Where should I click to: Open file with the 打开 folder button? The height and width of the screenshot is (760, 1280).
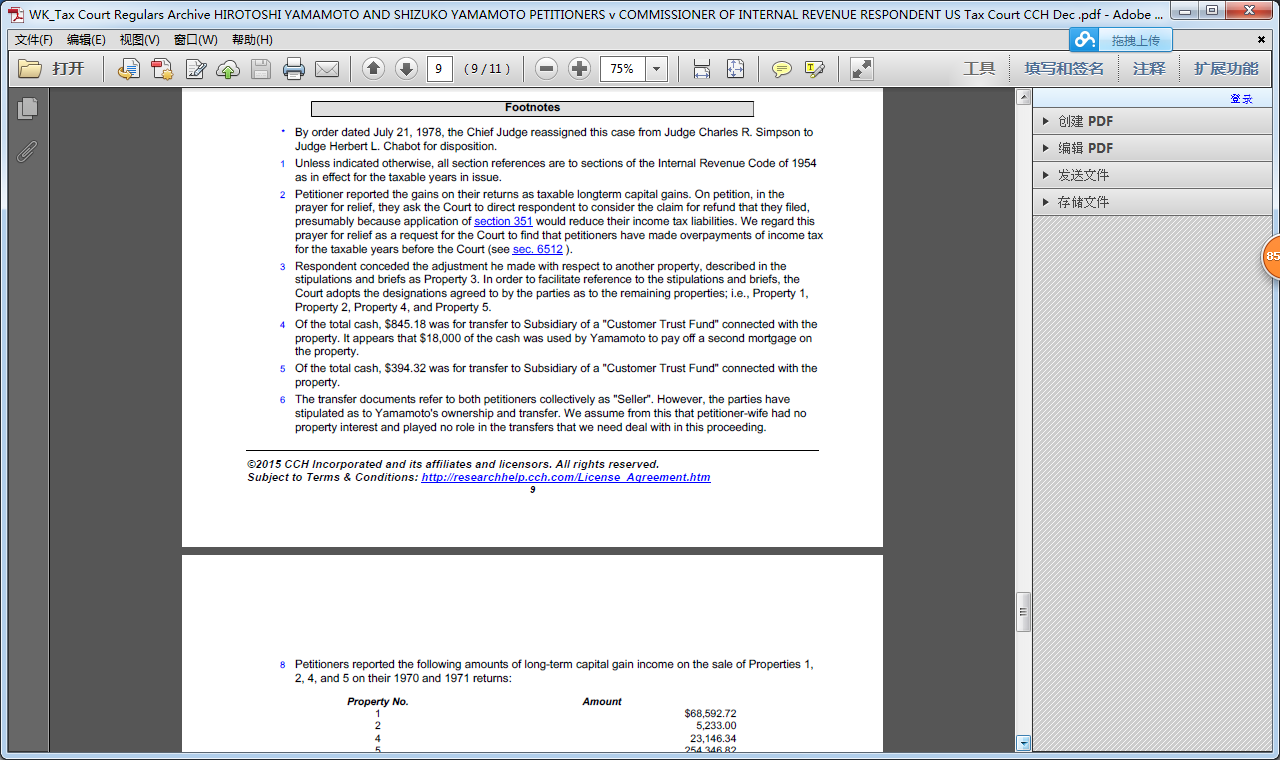(52, 69)
